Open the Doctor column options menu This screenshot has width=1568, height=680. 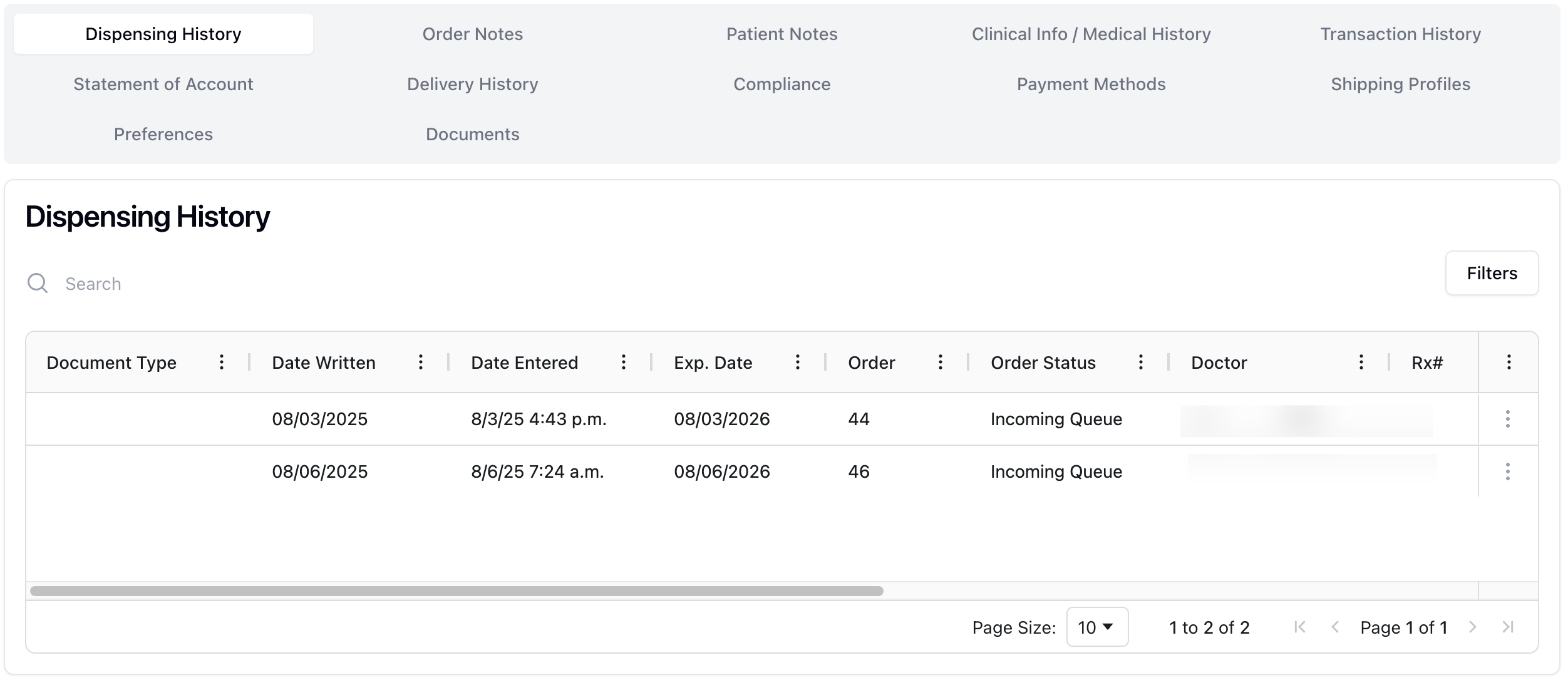(1360, 362)
